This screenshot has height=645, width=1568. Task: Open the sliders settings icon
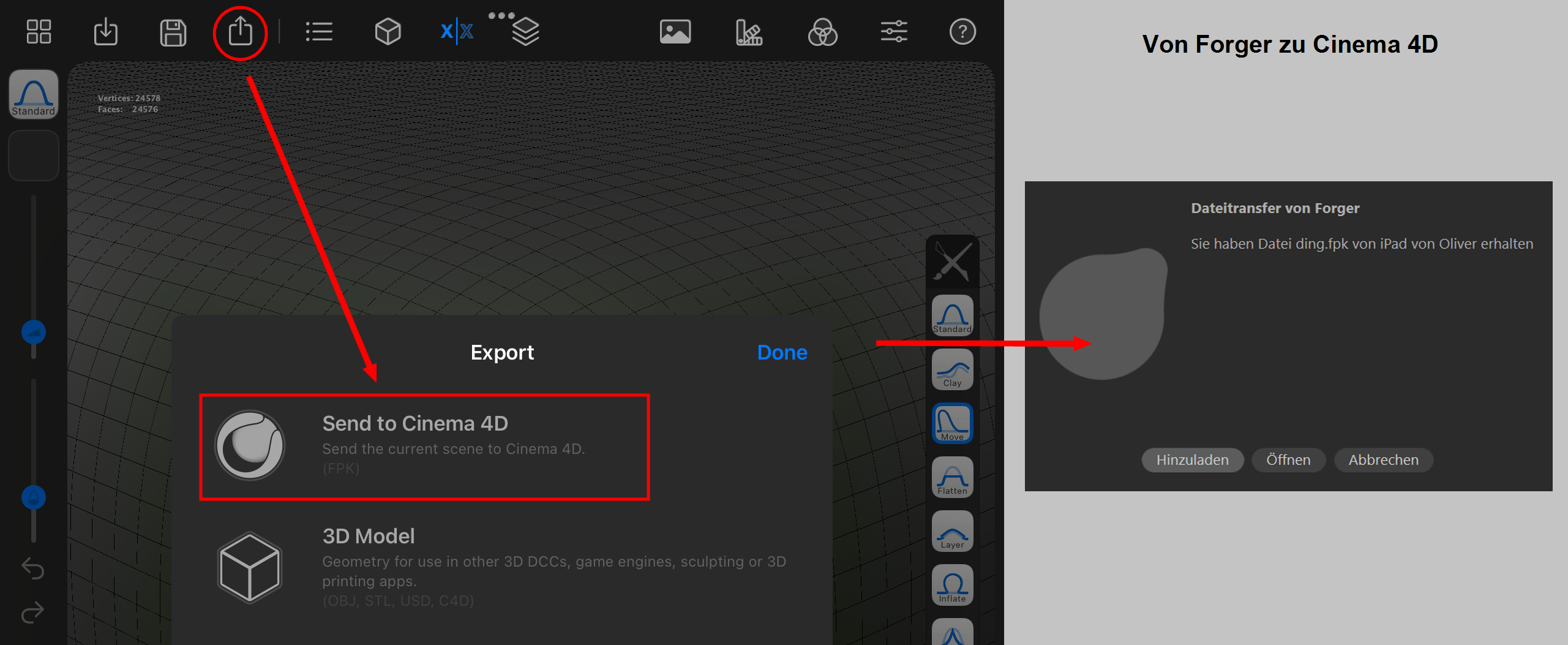pos(894,32)
